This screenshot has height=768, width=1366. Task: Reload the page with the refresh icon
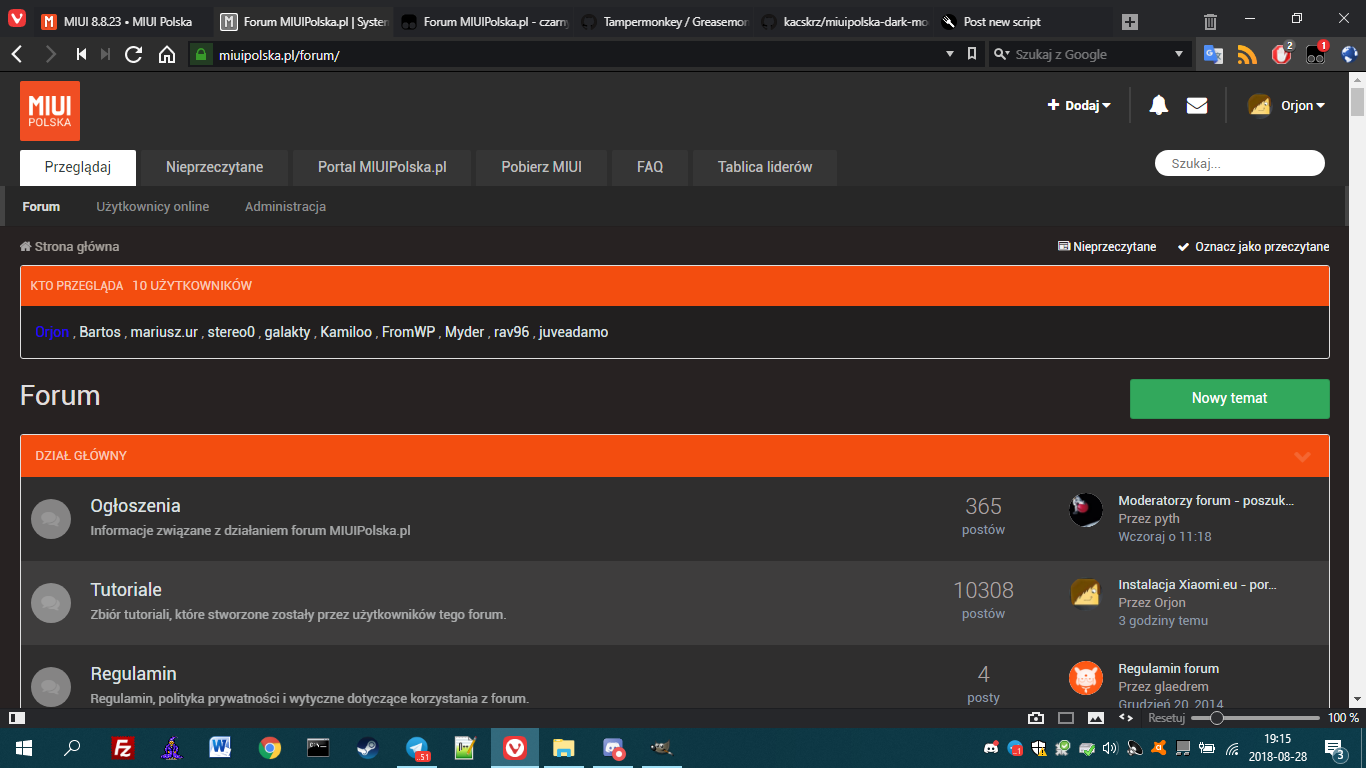point(134,55)
